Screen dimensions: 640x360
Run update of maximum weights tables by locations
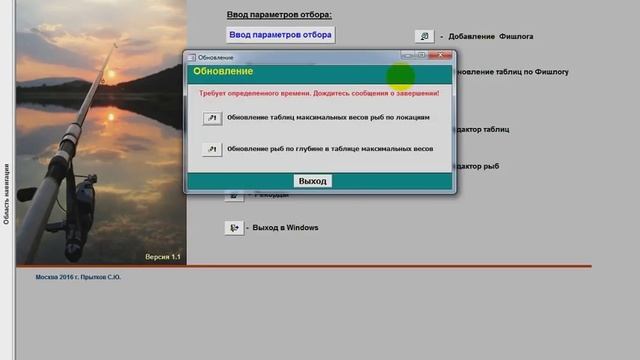tap(212, 118)
